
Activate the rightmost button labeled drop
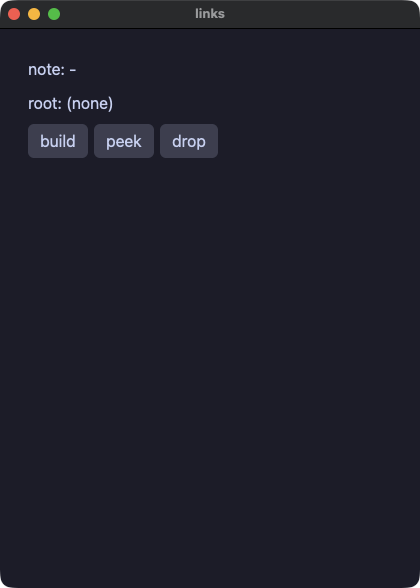pos(189,141)
